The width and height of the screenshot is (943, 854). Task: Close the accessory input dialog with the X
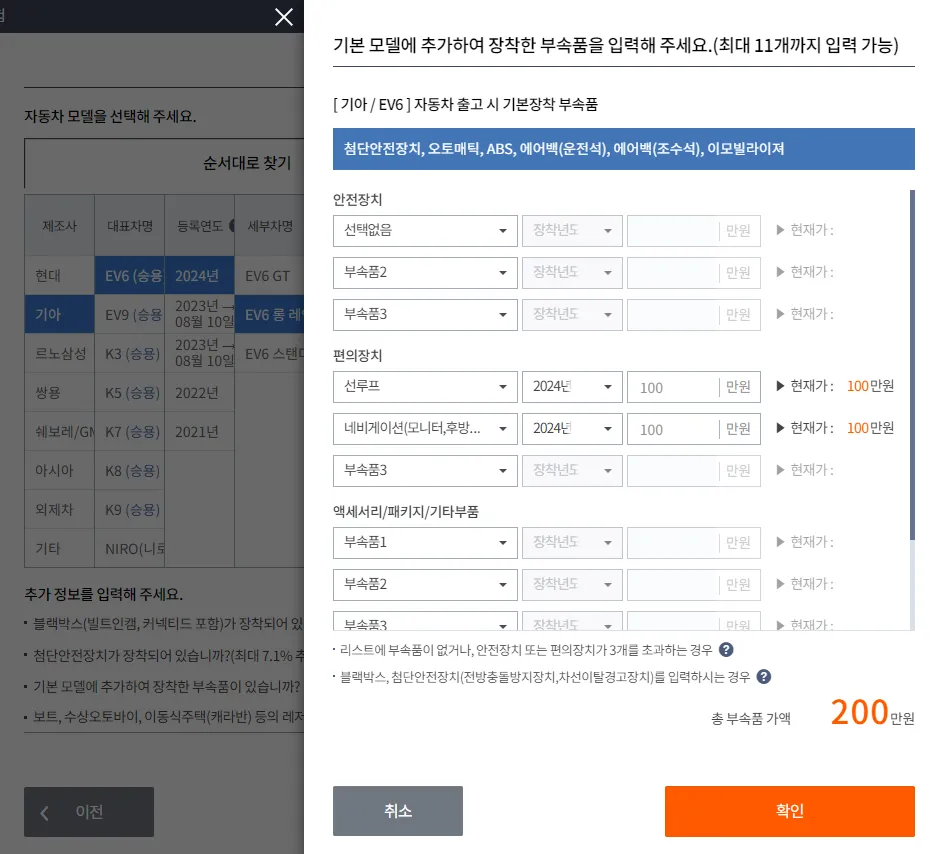click(x=283, y=17)
